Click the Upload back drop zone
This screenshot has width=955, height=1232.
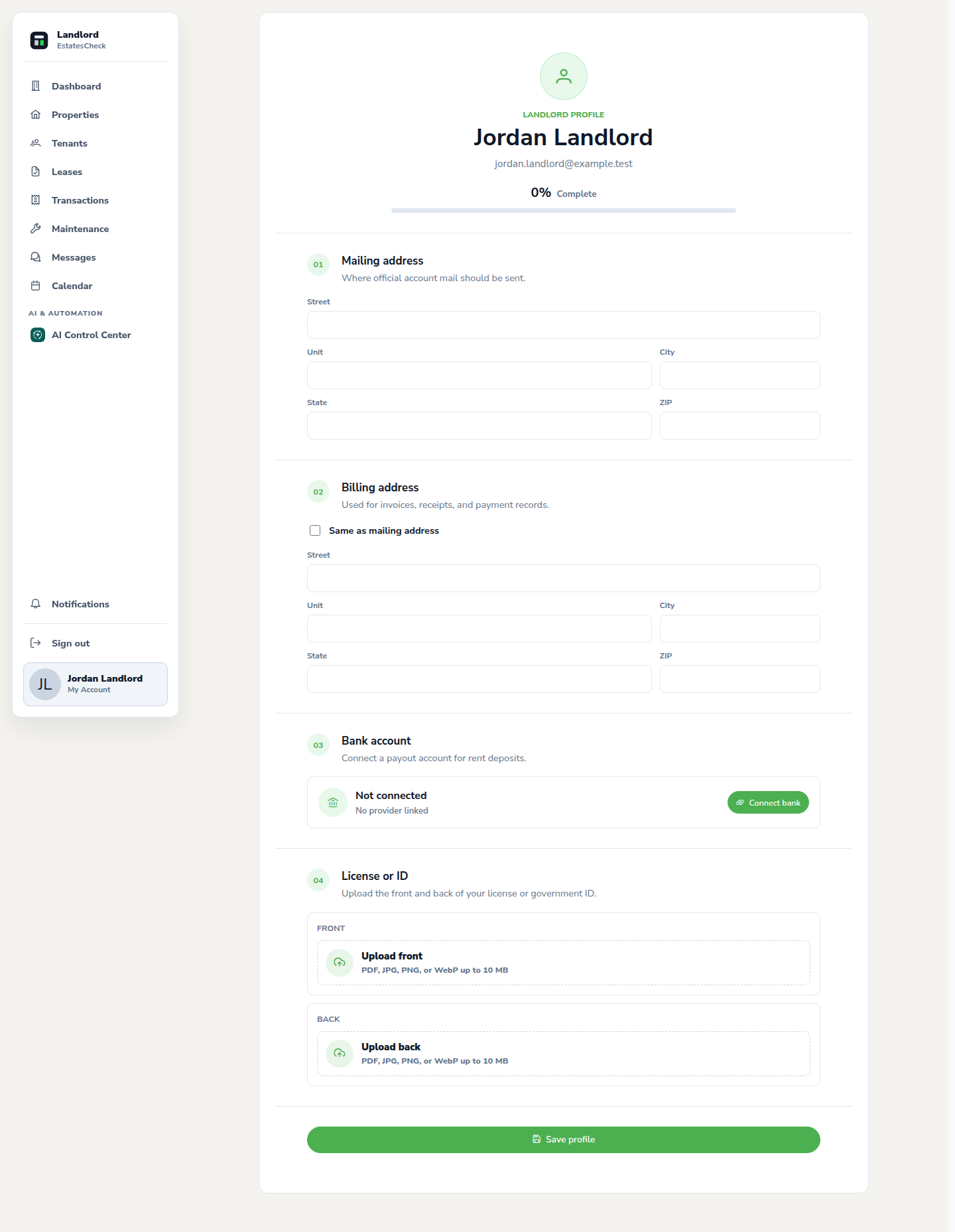point(564,1054)
